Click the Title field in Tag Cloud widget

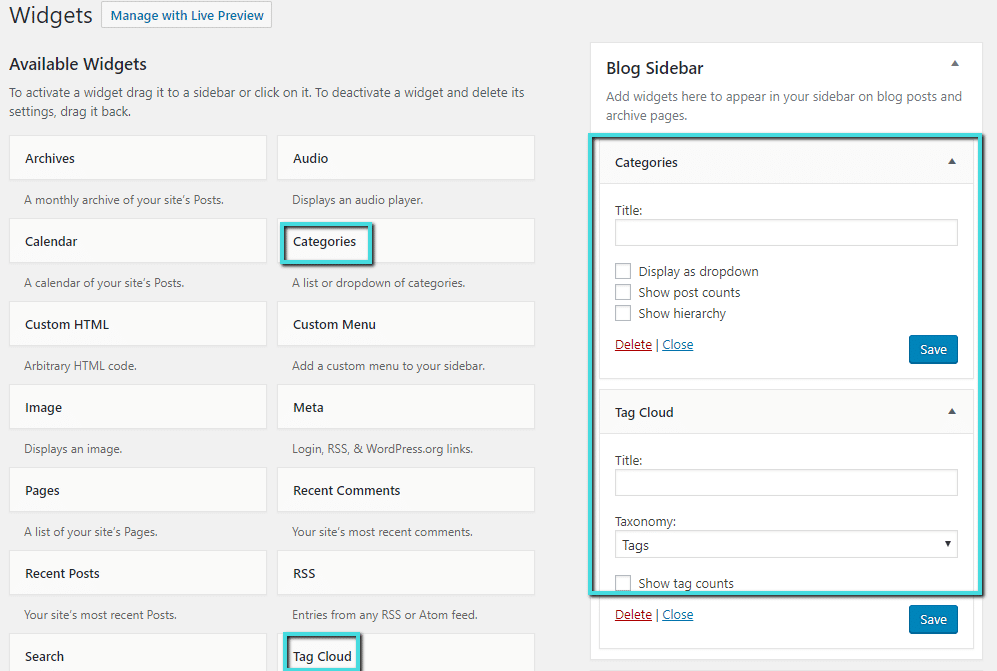point(785,483)
